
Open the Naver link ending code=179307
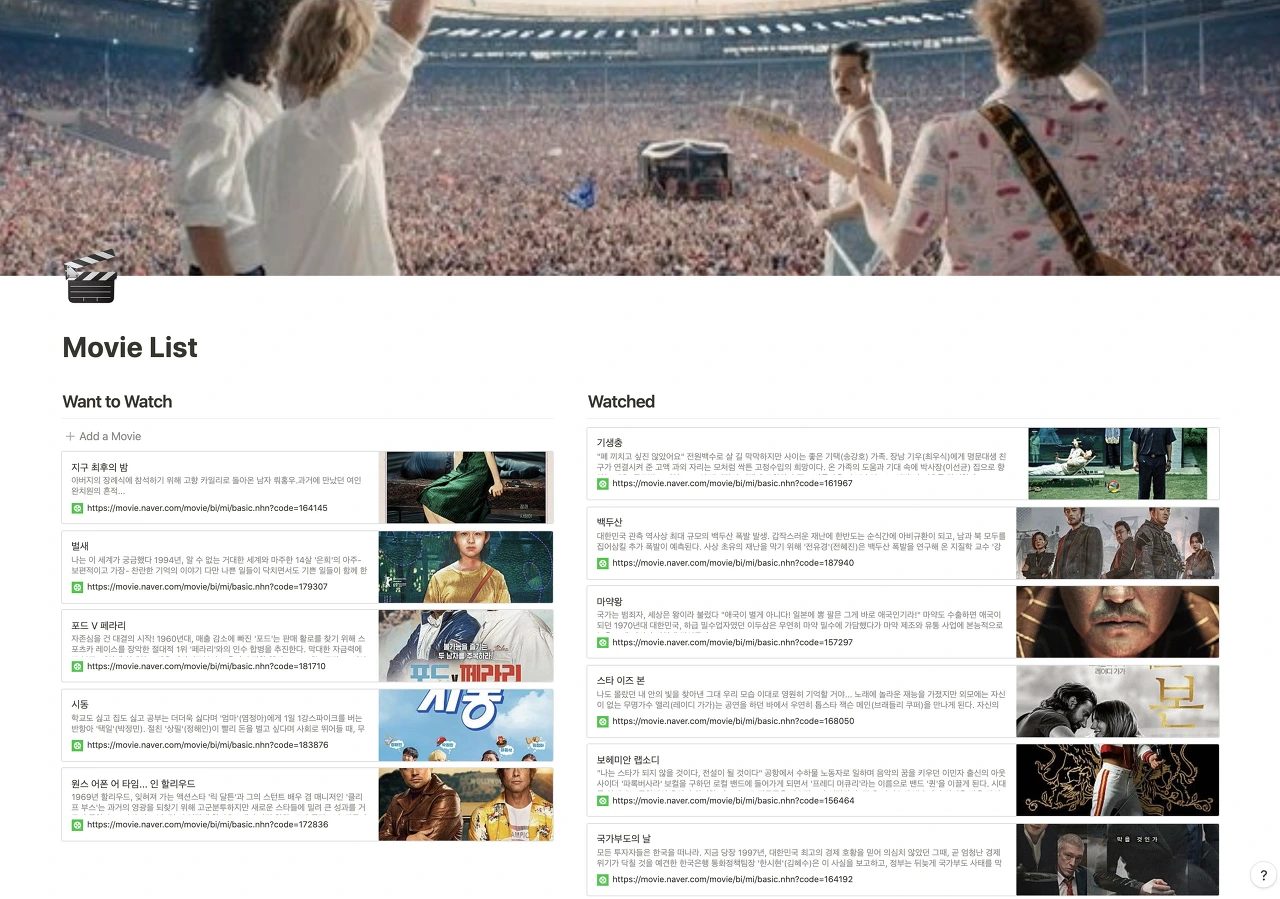point(207,587)
